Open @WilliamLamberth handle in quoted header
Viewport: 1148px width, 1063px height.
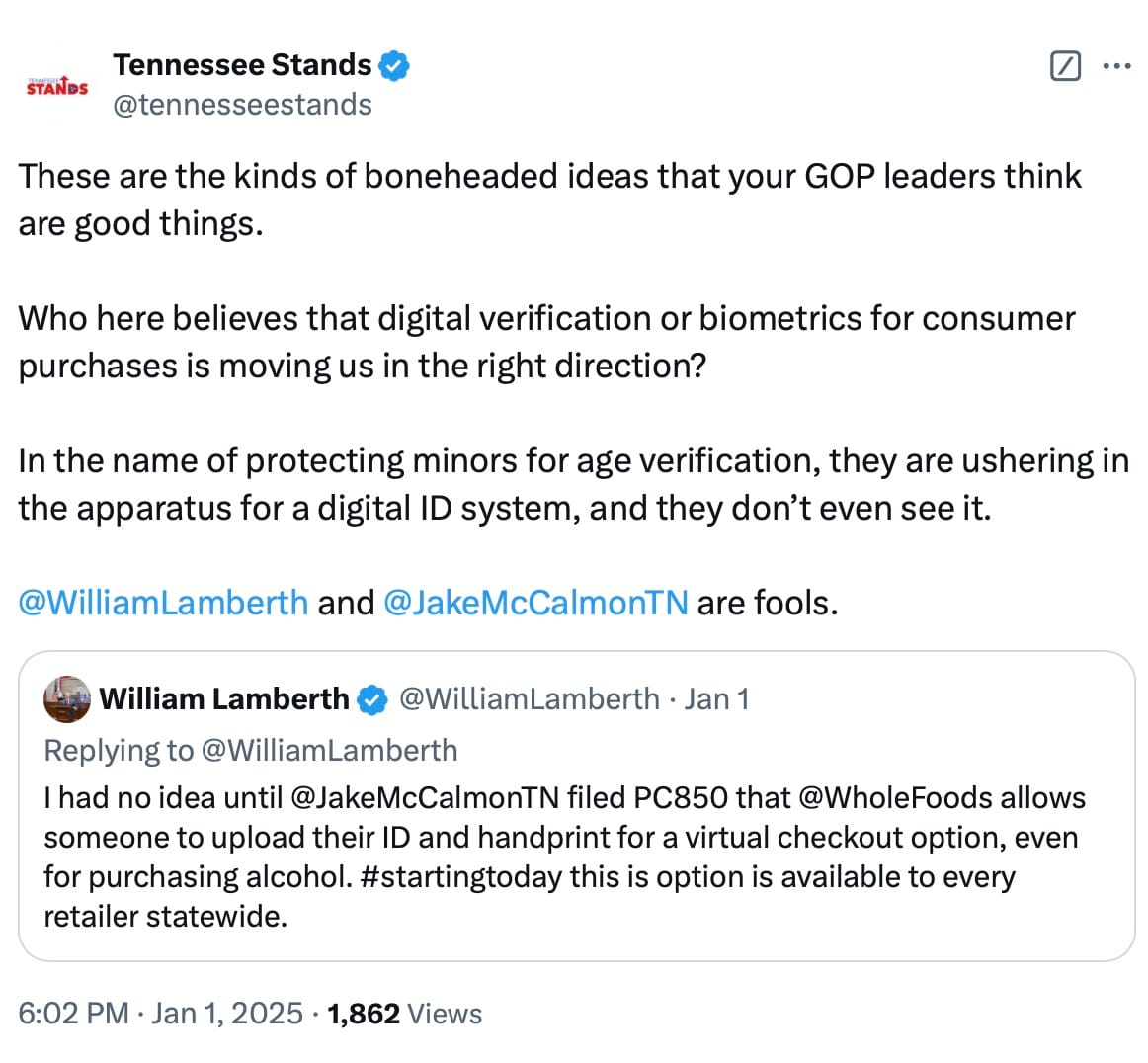[530, 699]
